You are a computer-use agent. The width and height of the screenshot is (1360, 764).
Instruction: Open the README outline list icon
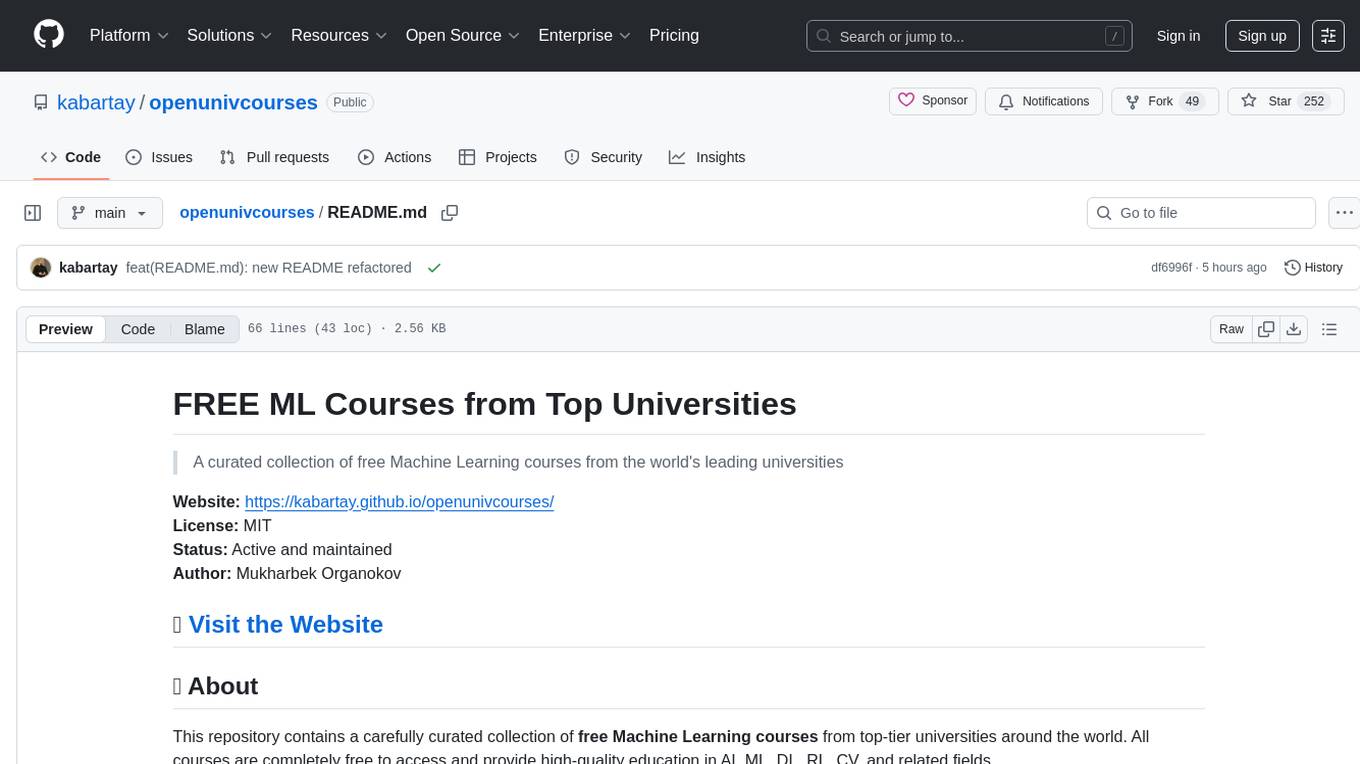tap(1329, 329)
